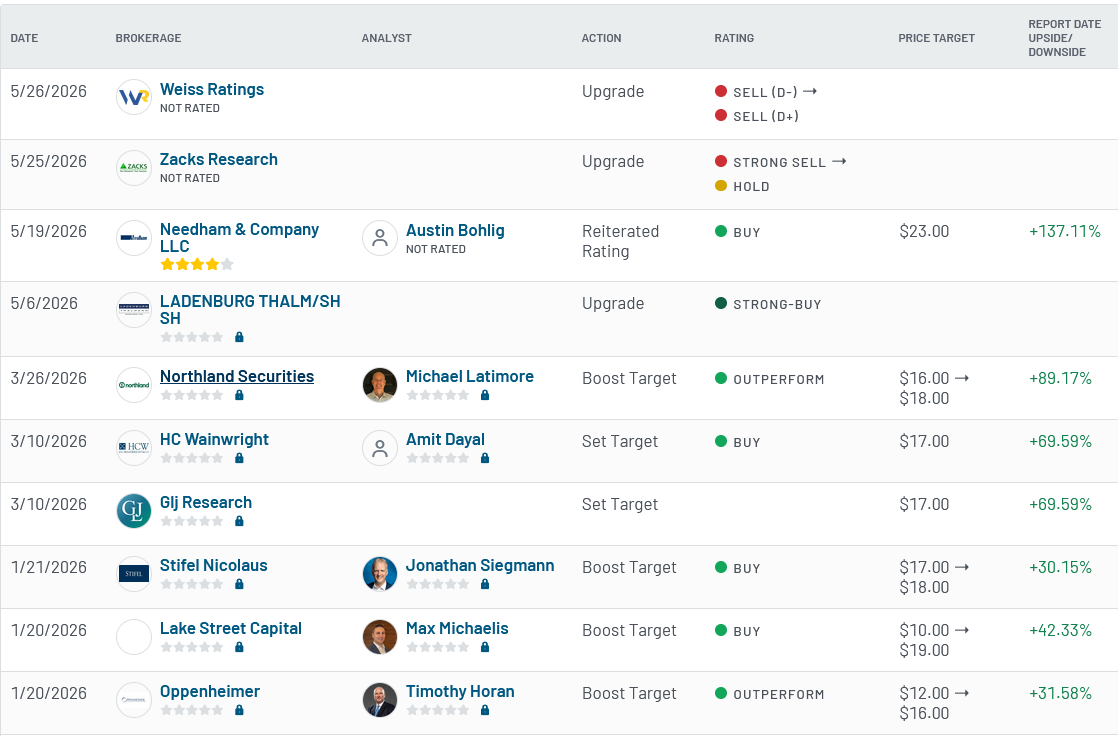Click the +89.17% upside value
Viewport: 1118px width, 736px height.
tap(1060, 378)
